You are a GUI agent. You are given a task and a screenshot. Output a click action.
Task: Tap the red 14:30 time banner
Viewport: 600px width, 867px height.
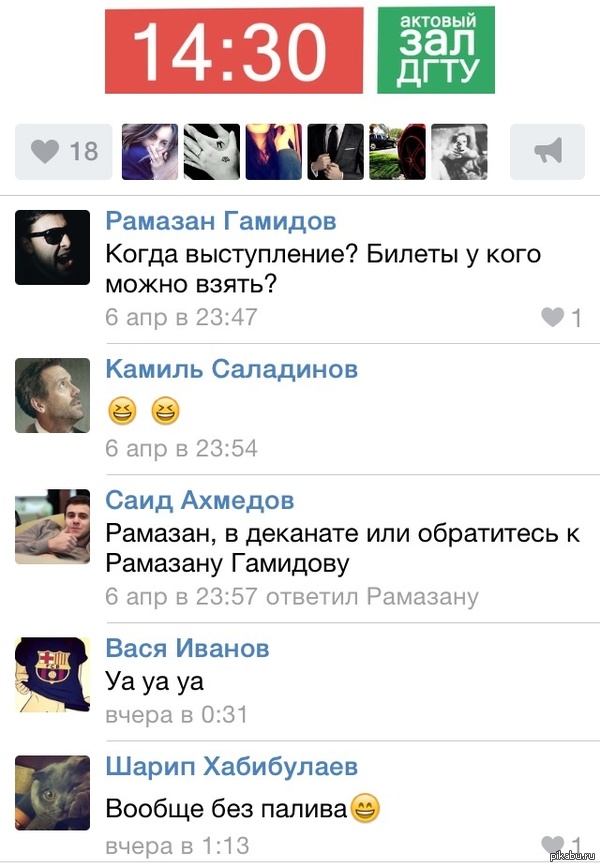coord(234,50)
